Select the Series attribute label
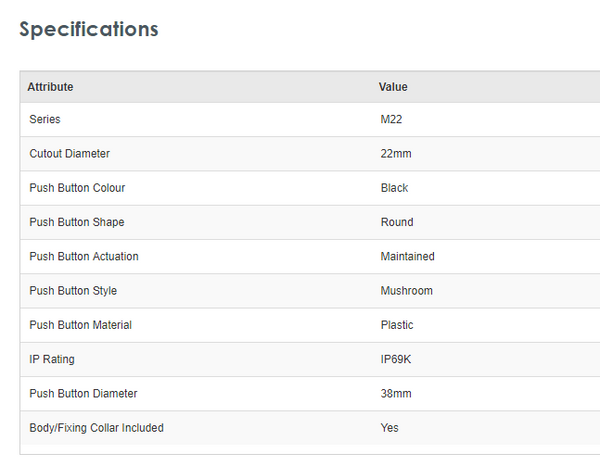 tap(45, 120)
